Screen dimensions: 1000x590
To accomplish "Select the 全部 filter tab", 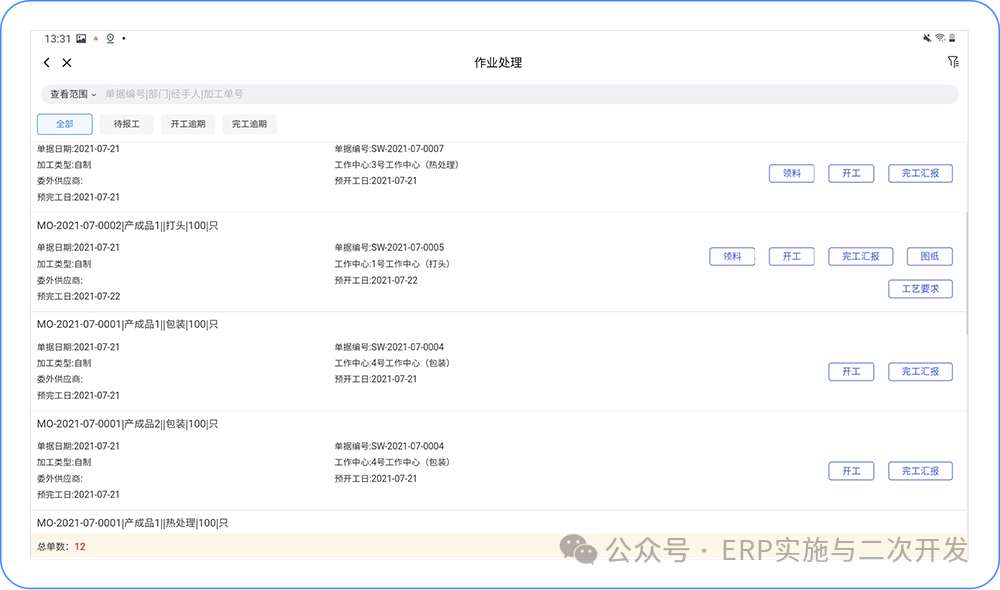I will tap(65, 124).
